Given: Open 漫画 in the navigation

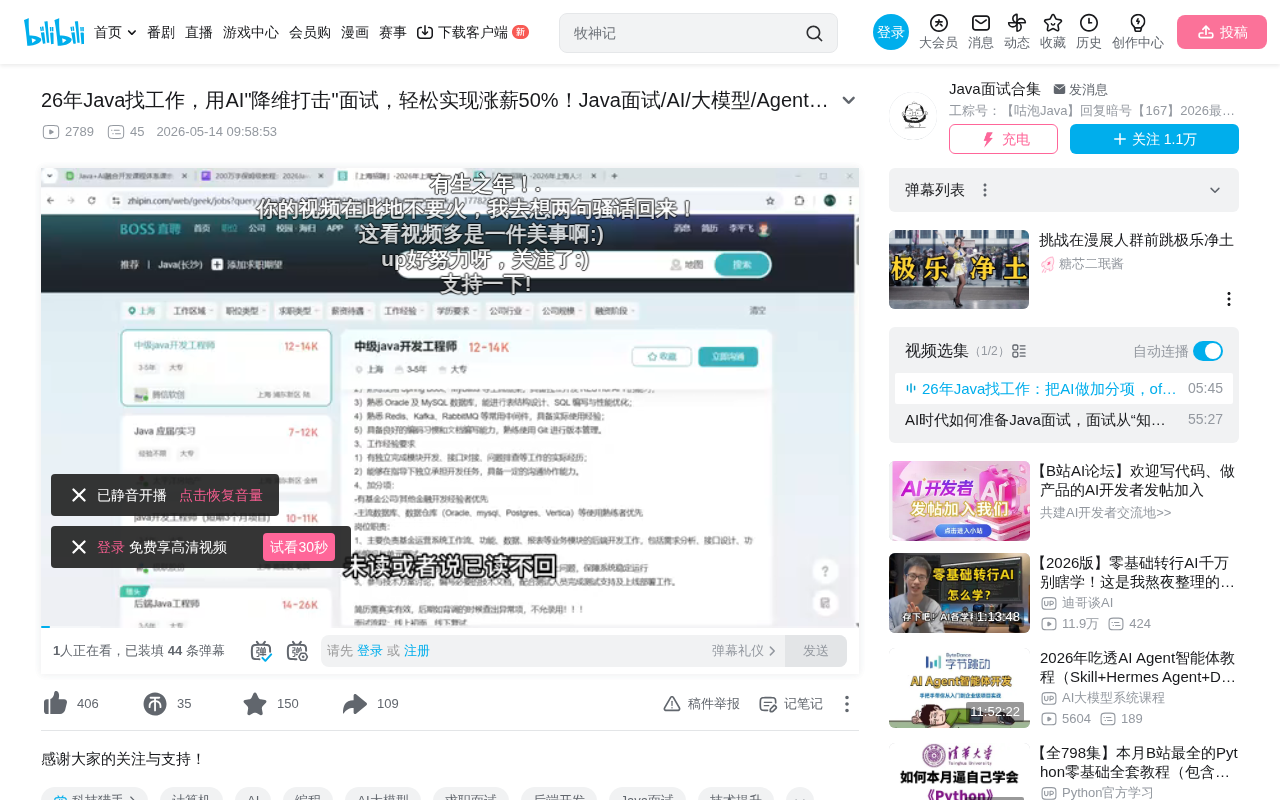Looking at the screenshot, I should [355, 32].
